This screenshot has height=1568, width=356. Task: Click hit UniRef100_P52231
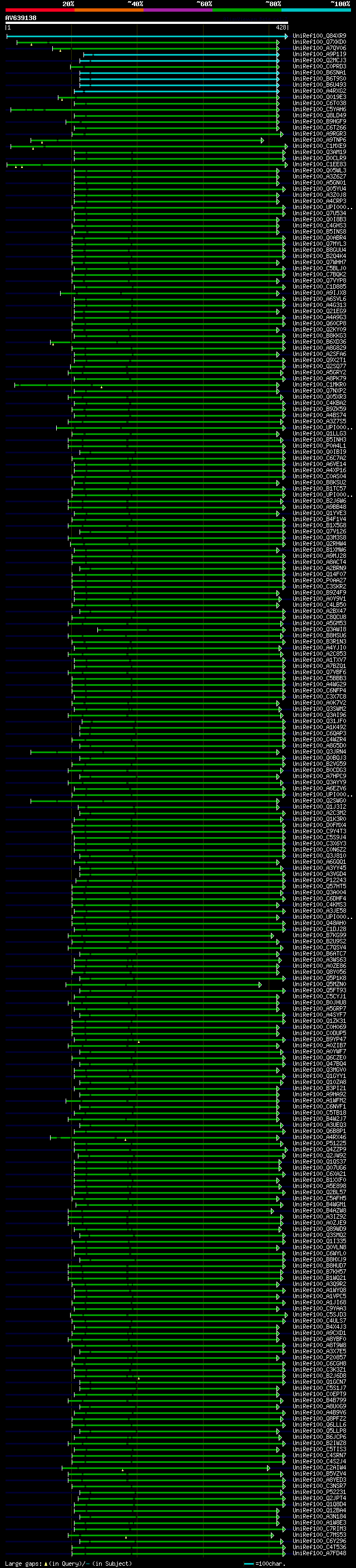tap(319, 1493)
